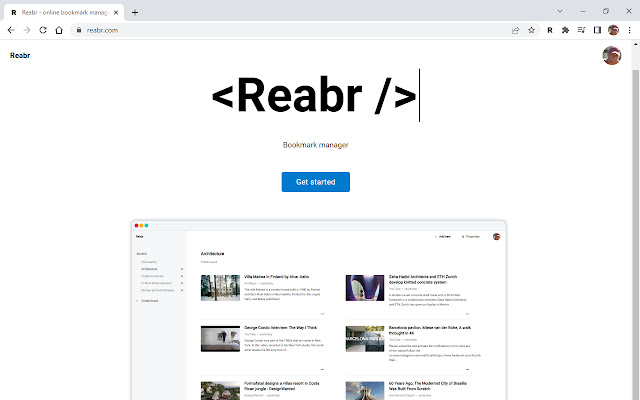Click the Reabr logo text in header

click(x=20, y=56)
